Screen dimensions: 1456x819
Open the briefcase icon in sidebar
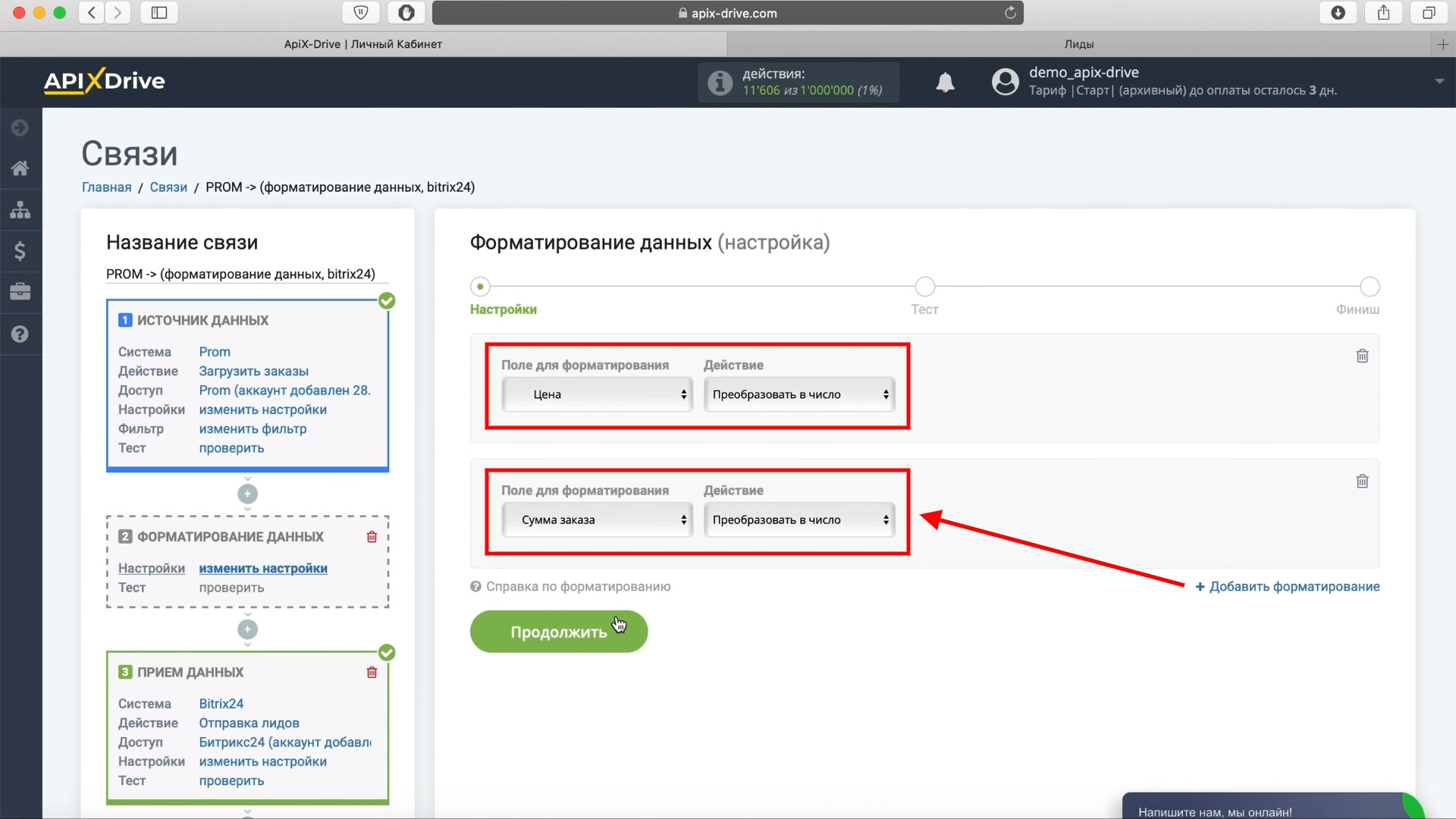coord(20,291)
